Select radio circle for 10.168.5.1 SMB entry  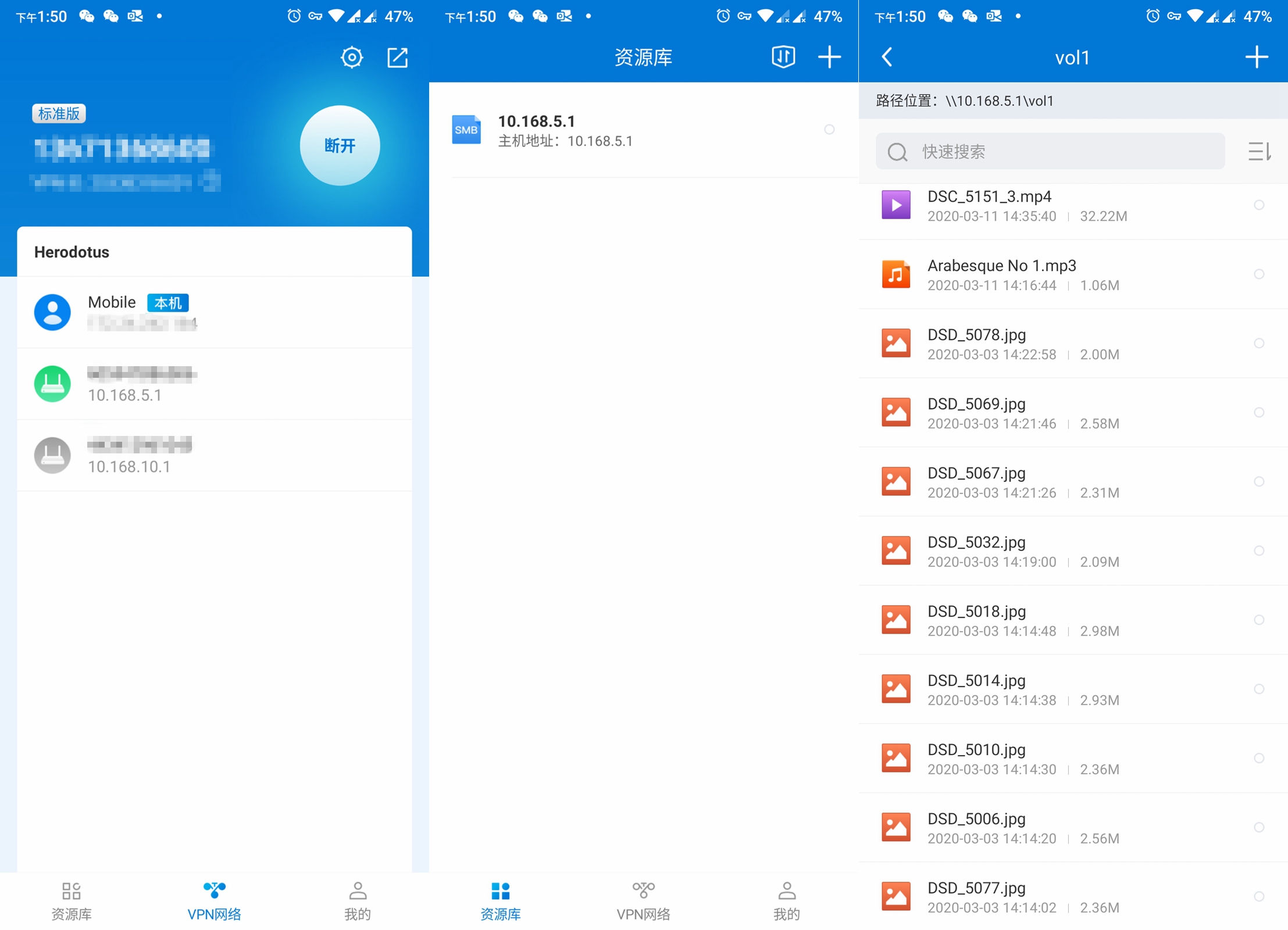[x=829, y=130]
